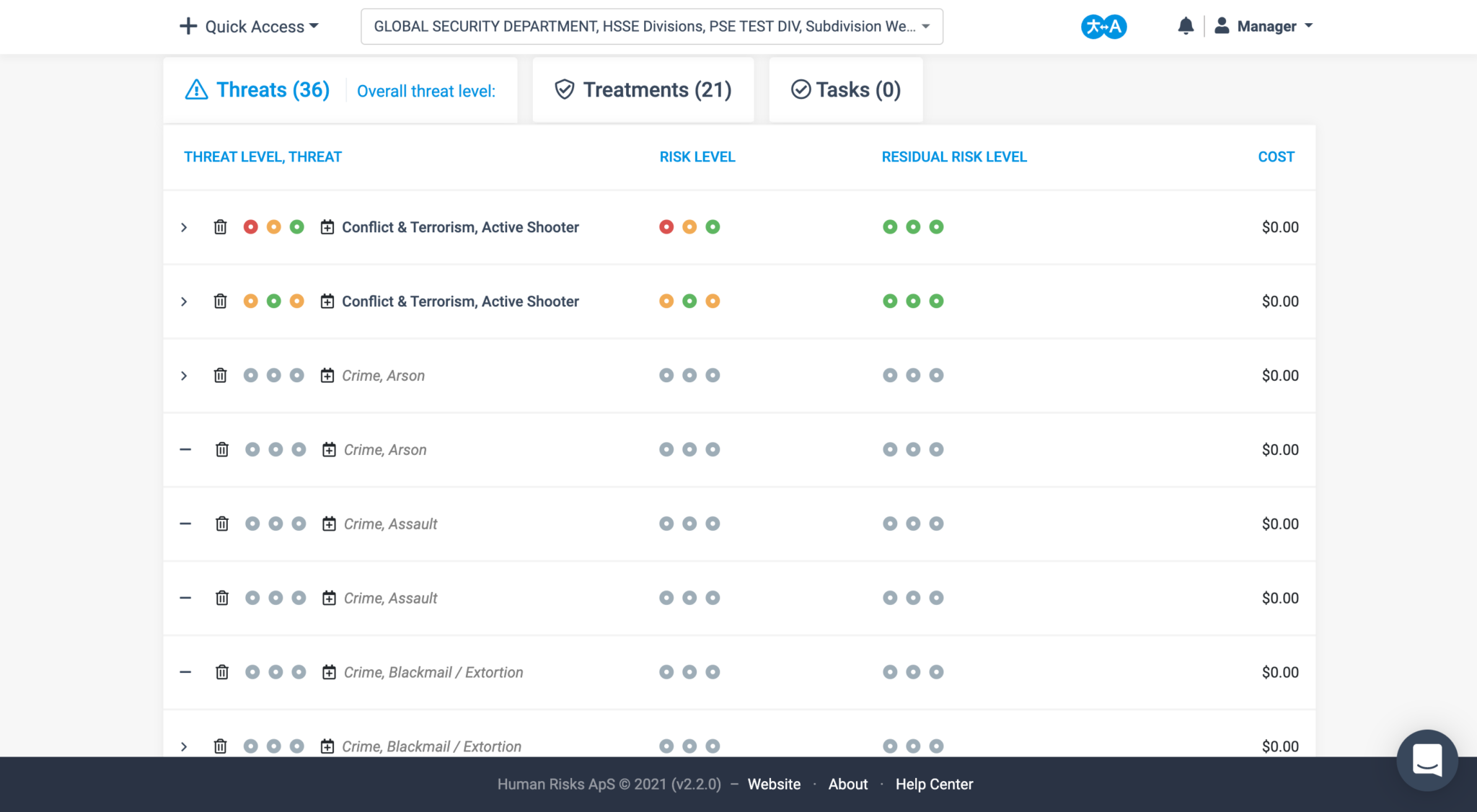Click calendar icon for second Active Shooter row
The height and width of the screenshot is (812, 1477).
pyautogui.click(x=327, y=301)
